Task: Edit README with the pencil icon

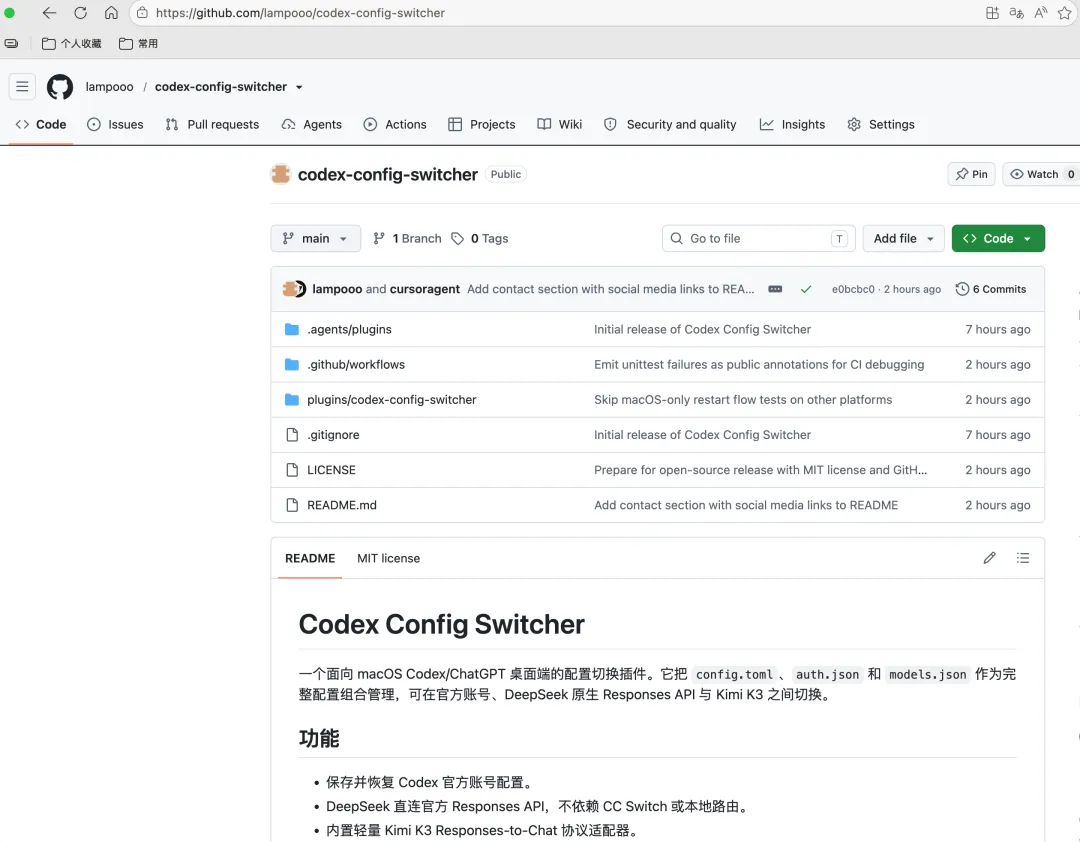Action: 990,558
